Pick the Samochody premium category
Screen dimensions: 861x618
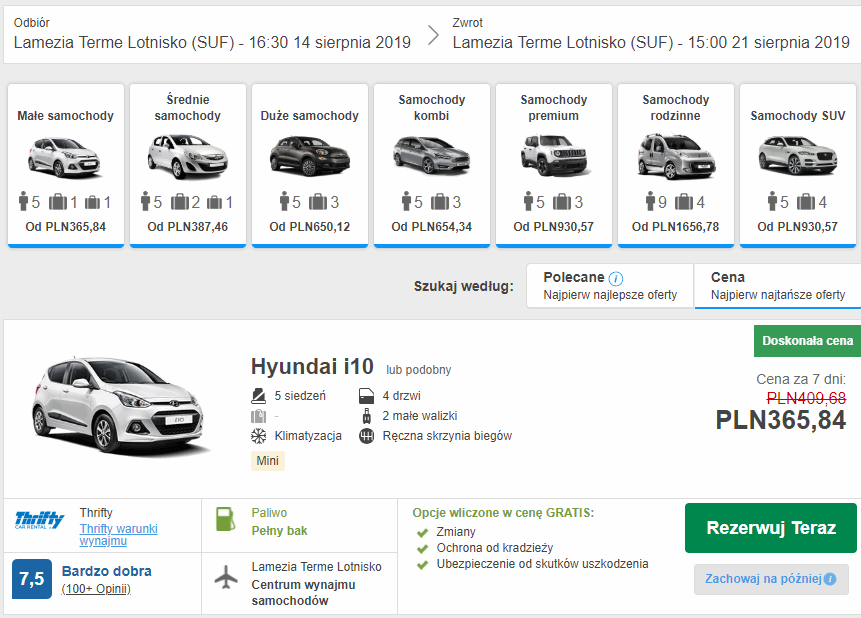554,165
